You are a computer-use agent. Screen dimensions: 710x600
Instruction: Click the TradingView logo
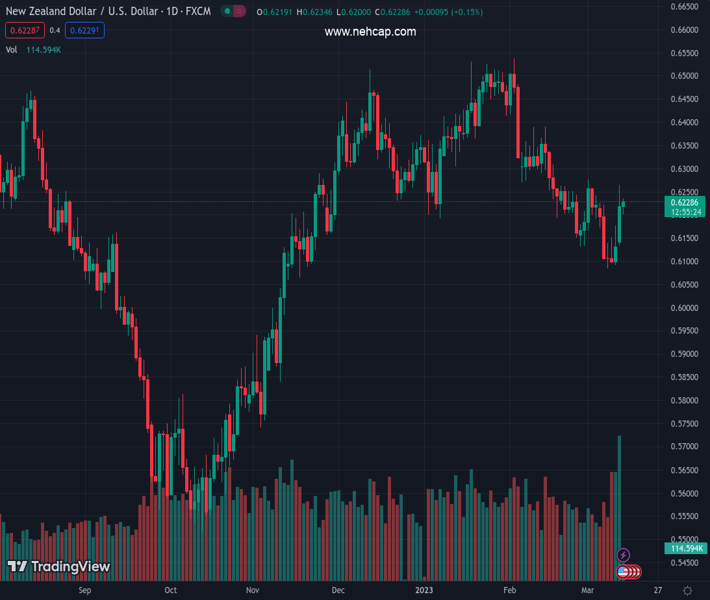point(59,567)
